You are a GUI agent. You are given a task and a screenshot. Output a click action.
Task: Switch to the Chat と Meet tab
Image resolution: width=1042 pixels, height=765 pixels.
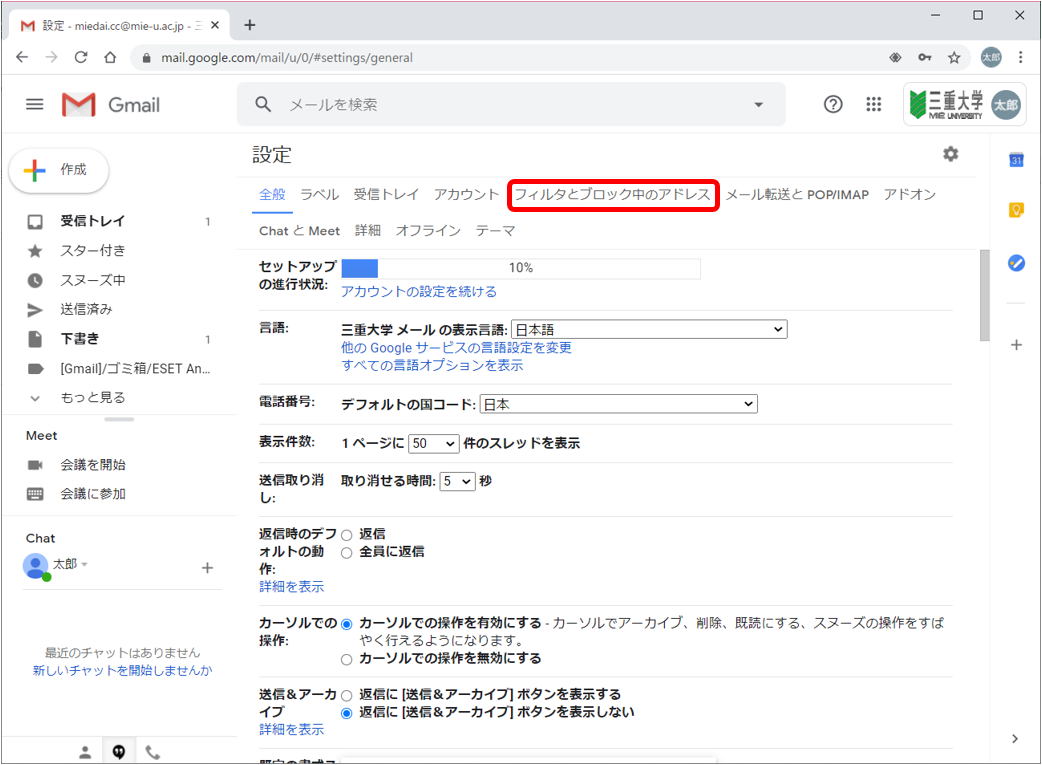(x=299, y=231)
